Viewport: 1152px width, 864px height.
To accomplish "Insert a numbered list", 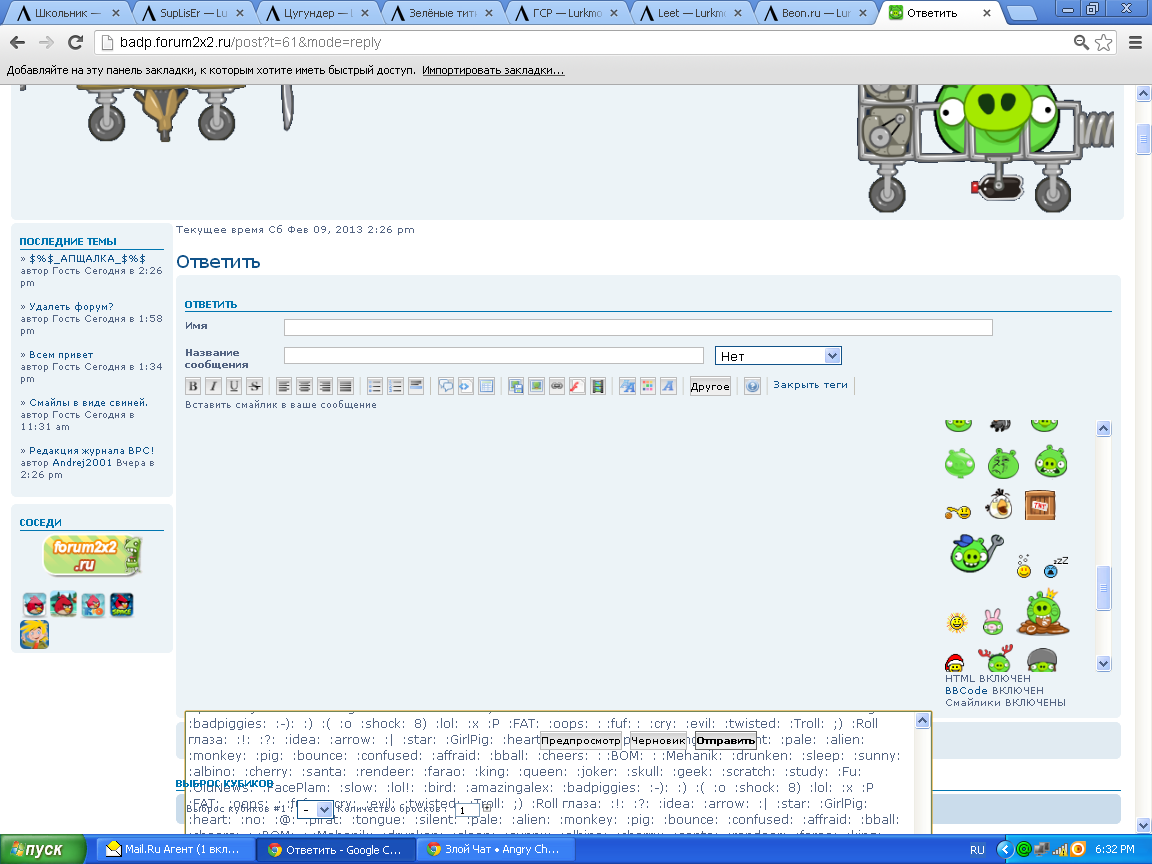I will point(396,386).
